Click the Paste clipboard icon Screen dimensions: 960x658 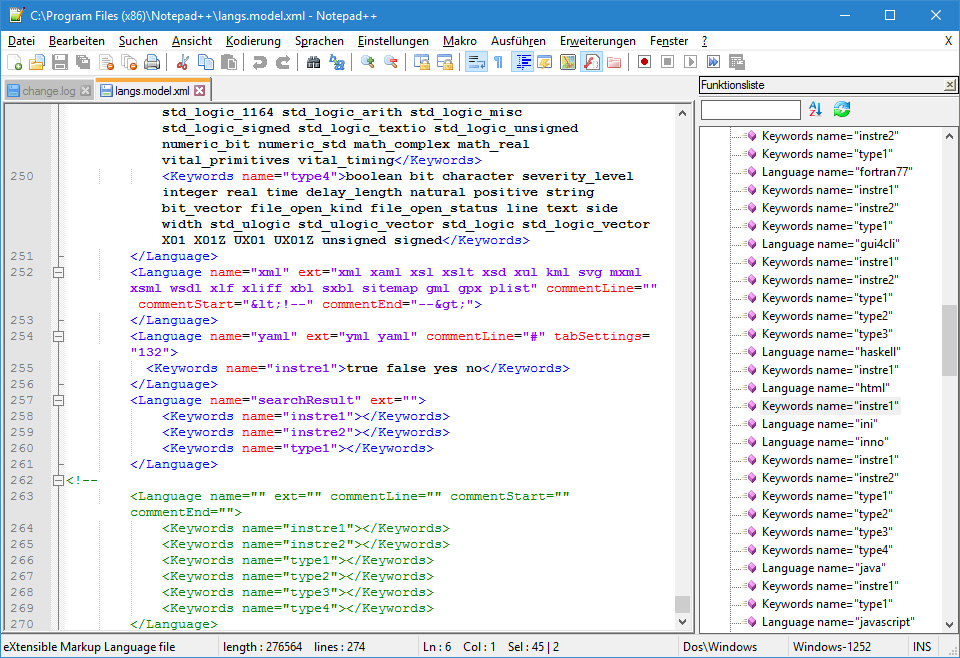[x=228, y=62]
